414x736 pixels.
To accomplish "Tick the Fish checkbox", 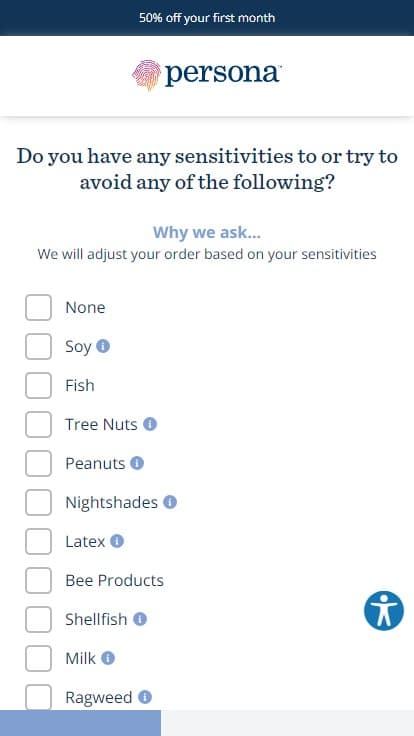I will (x=38, y=385).
